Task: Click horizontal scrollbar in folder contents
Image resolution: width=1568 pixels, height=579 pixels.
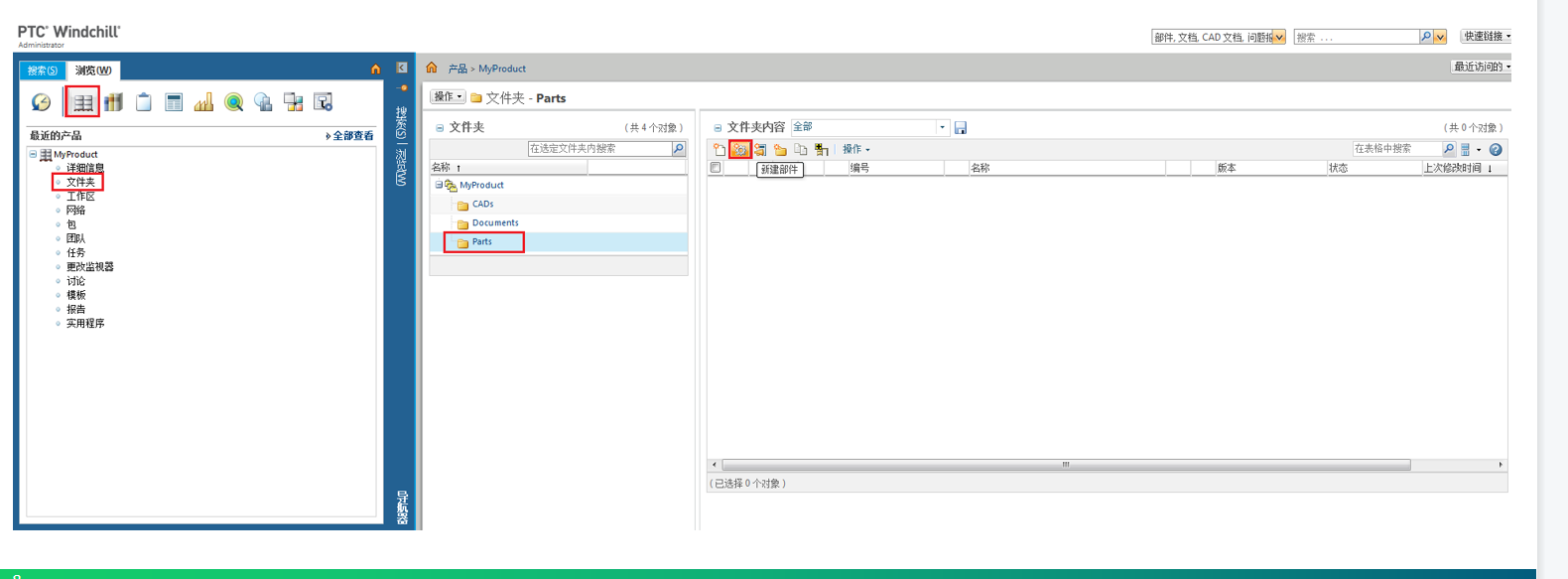Action: (1066, 464)
